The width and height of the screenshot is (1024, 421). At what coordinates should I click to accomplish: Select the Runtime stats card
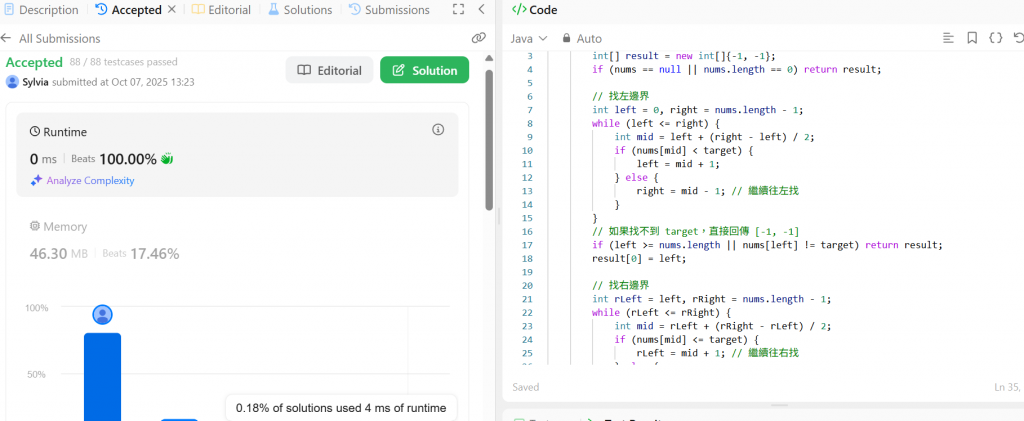(x=237, y=155)
